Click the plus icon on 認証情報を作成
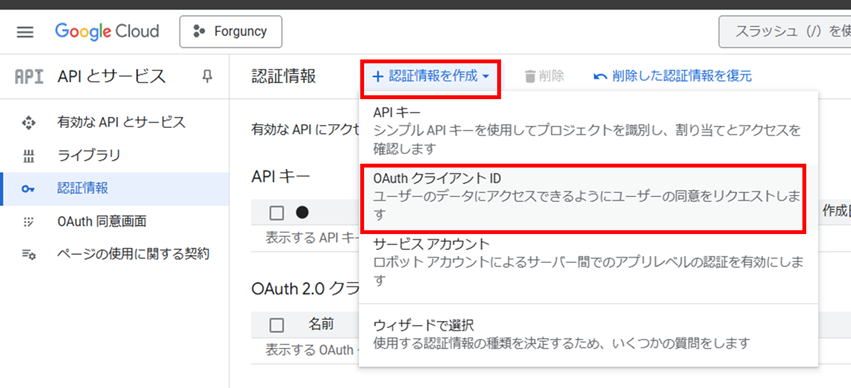Viewport: 851px width, 388px height. 378,77
